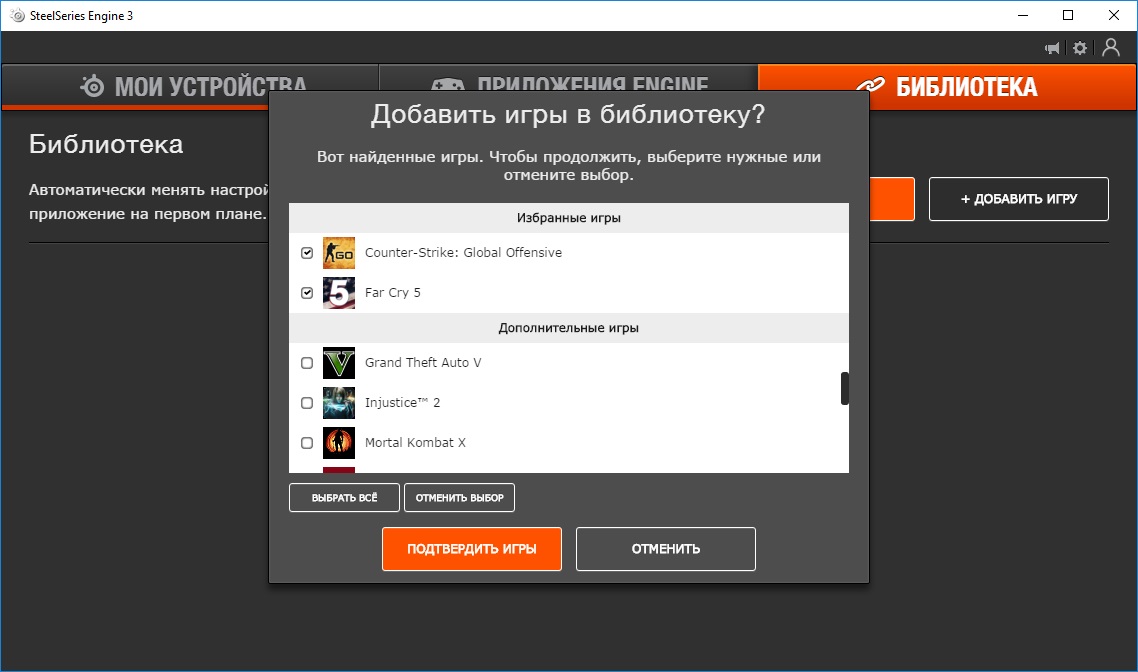Viewport: 1138px width, 672px height.
Task: Click the Mortal Kombat X game icon
Action: click(x=339, y=443)
